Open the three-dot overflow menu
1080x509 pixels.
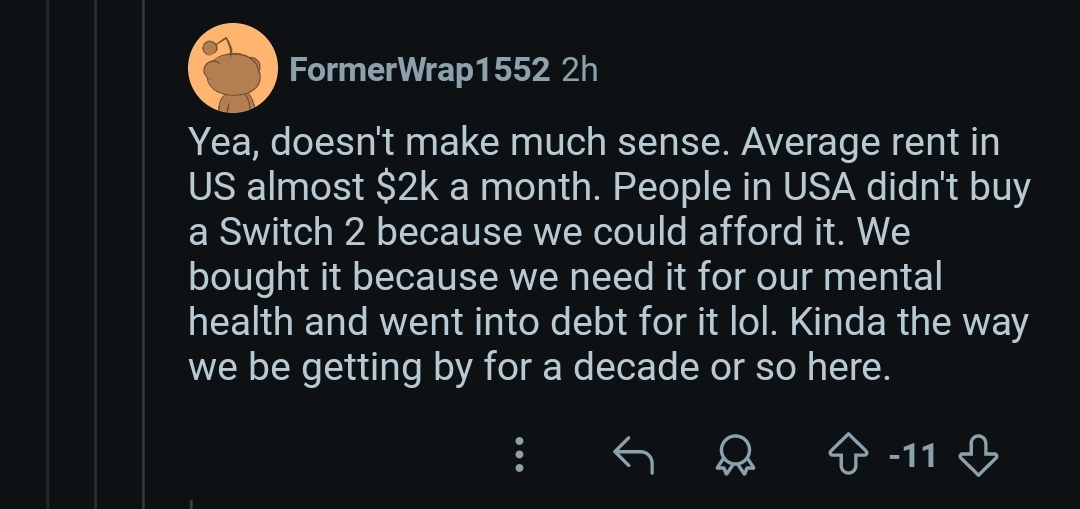[520, 455]
